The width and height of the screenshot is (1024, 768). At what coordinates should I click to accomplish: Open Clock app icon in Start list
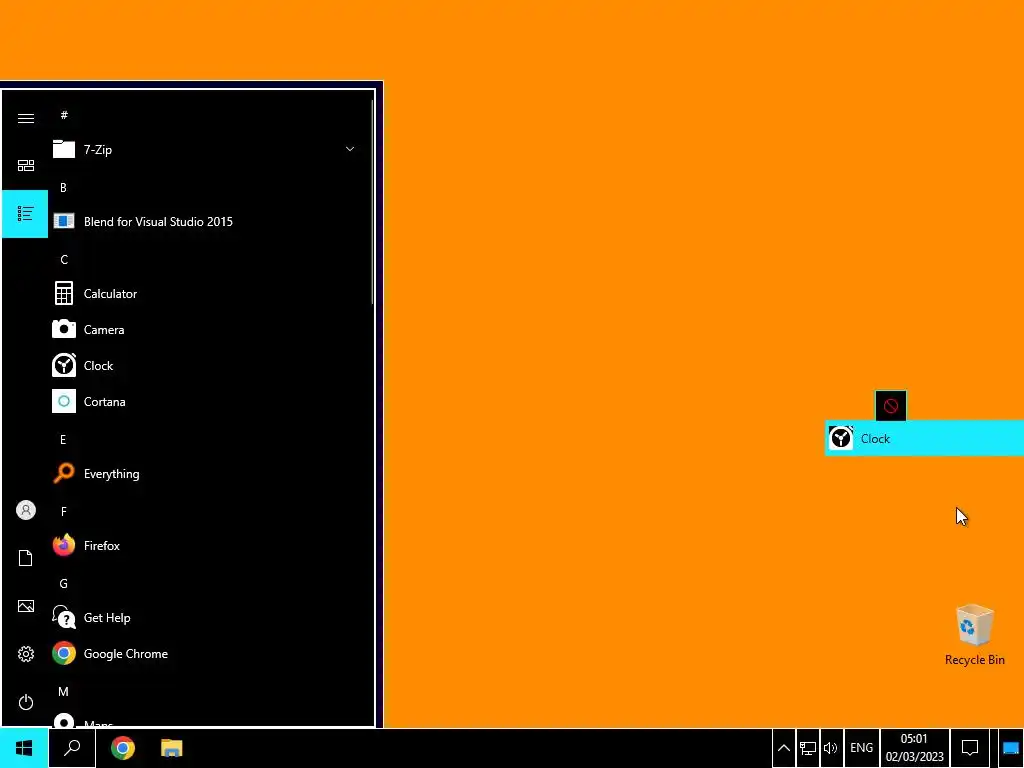(63, 365)
